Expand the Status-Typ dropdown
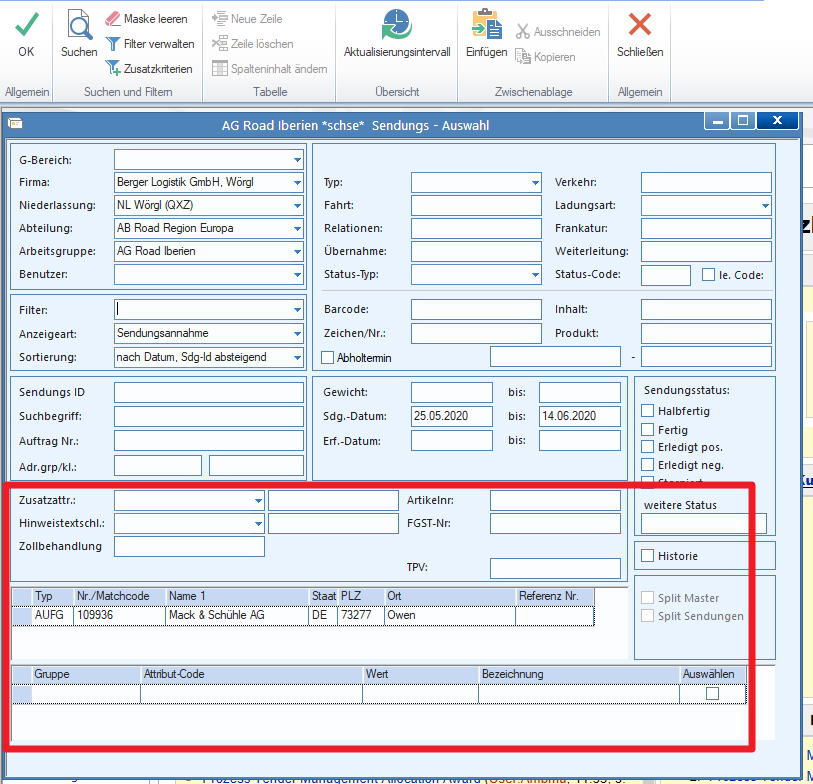Viewport: 813px width, 784px height. click(x=535, y=275)
